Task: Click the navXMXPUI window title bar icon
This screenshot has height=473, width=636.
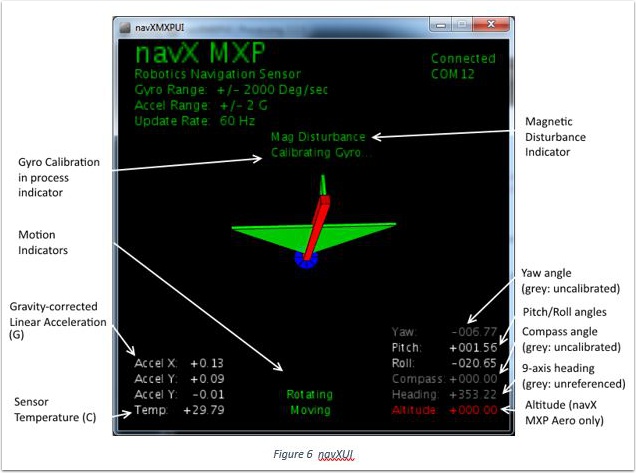Action: click(125, 27)
